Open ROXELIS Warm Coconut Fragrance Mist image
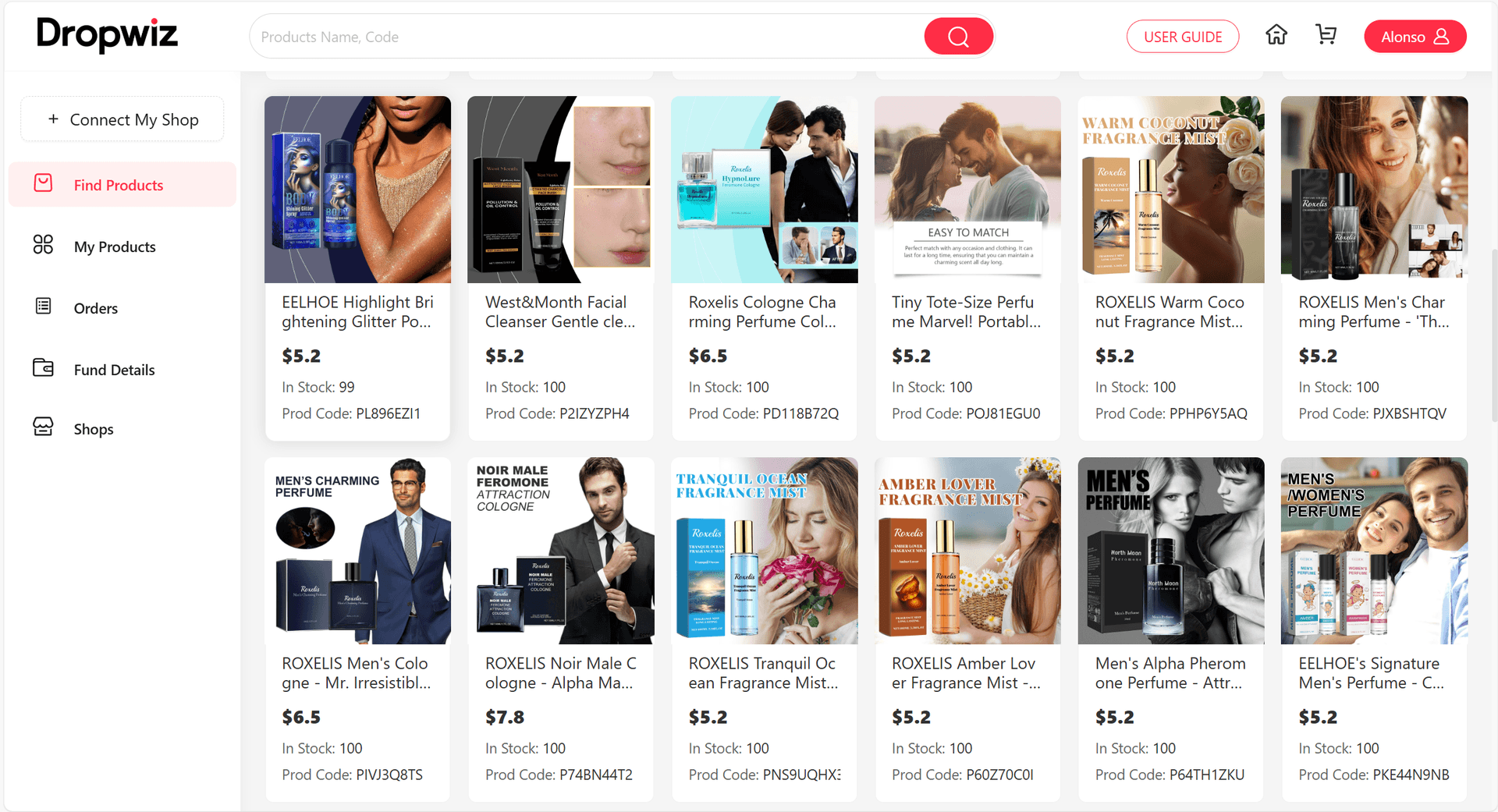 [x=1171, y=190]
